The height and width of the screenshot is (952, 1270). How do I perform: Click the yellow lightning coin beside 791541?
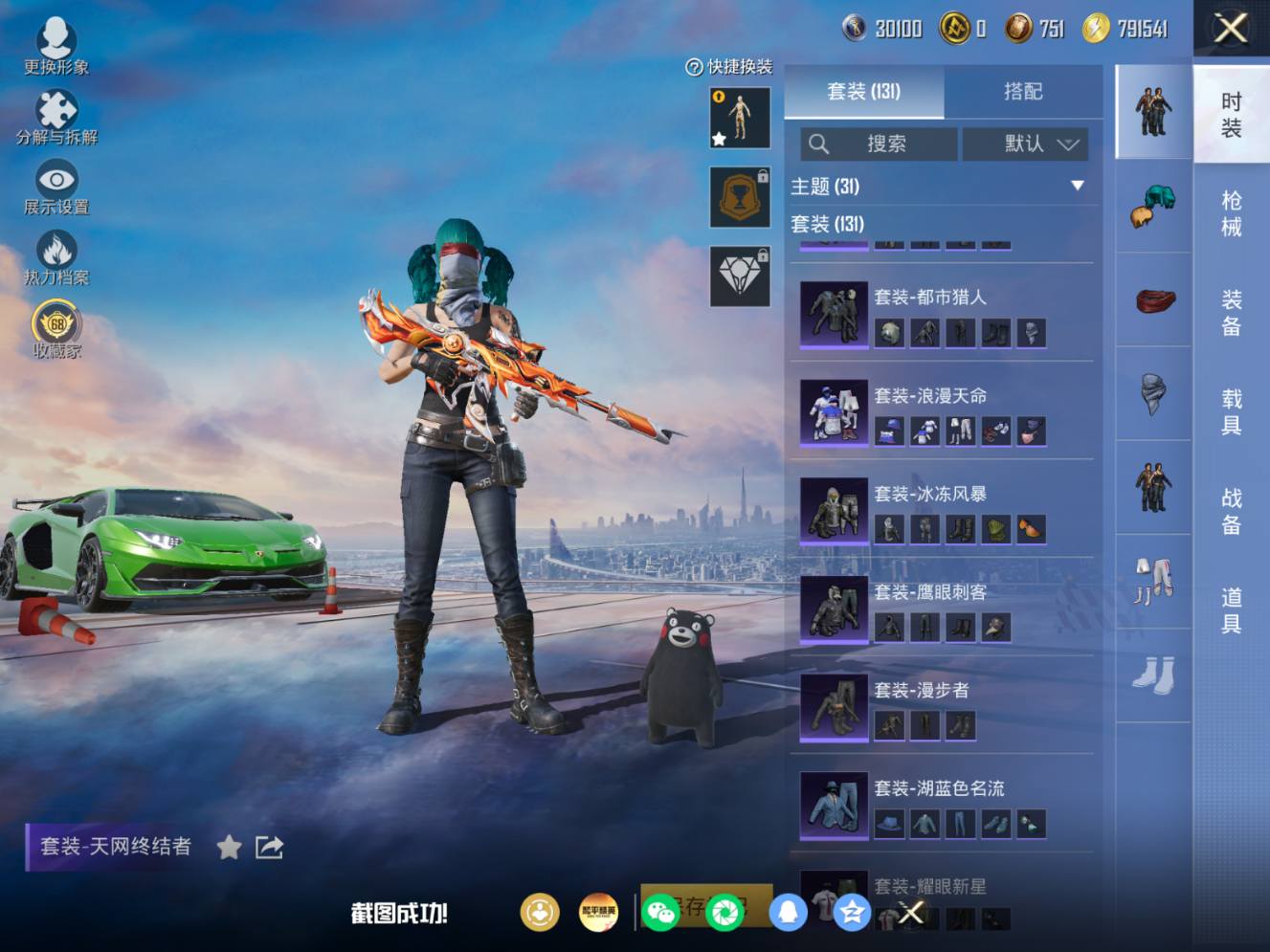[1096, 29]
